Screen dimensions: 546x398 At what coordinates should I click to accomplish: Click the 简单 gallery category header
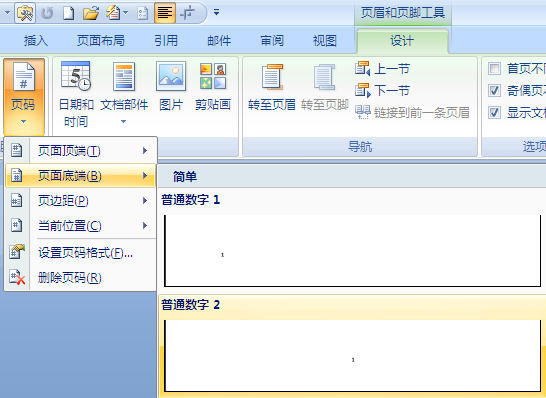pyautogui.click(x=185, y=177)
